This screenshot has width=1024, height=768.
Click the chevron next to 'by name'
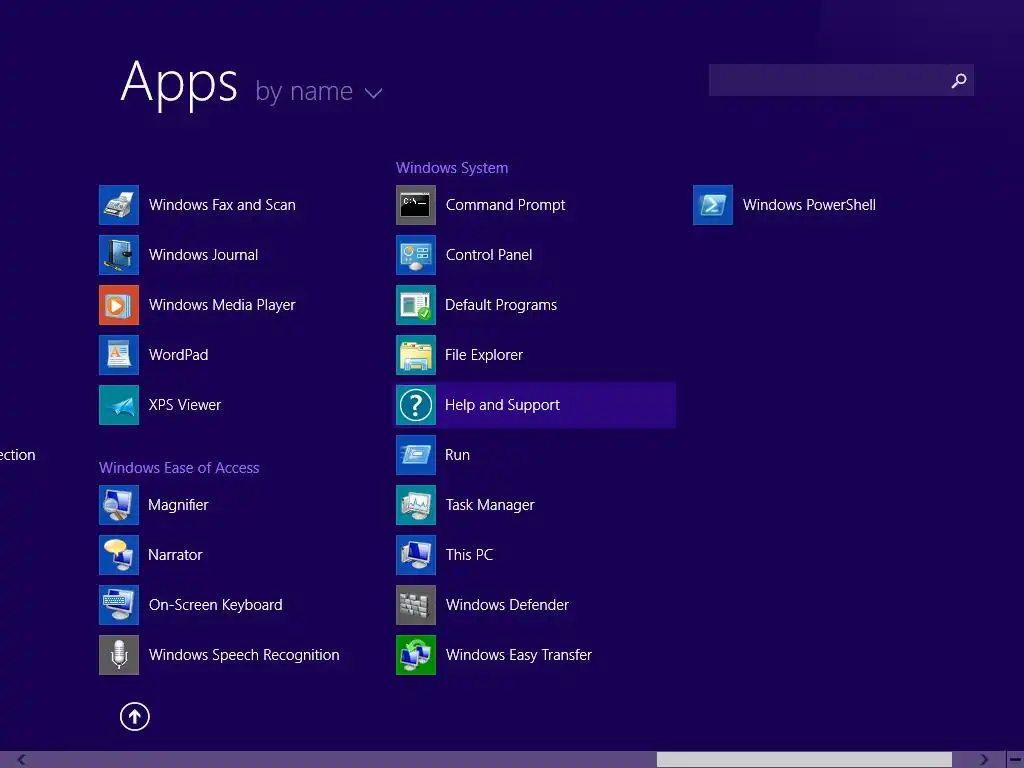point(374,93)
